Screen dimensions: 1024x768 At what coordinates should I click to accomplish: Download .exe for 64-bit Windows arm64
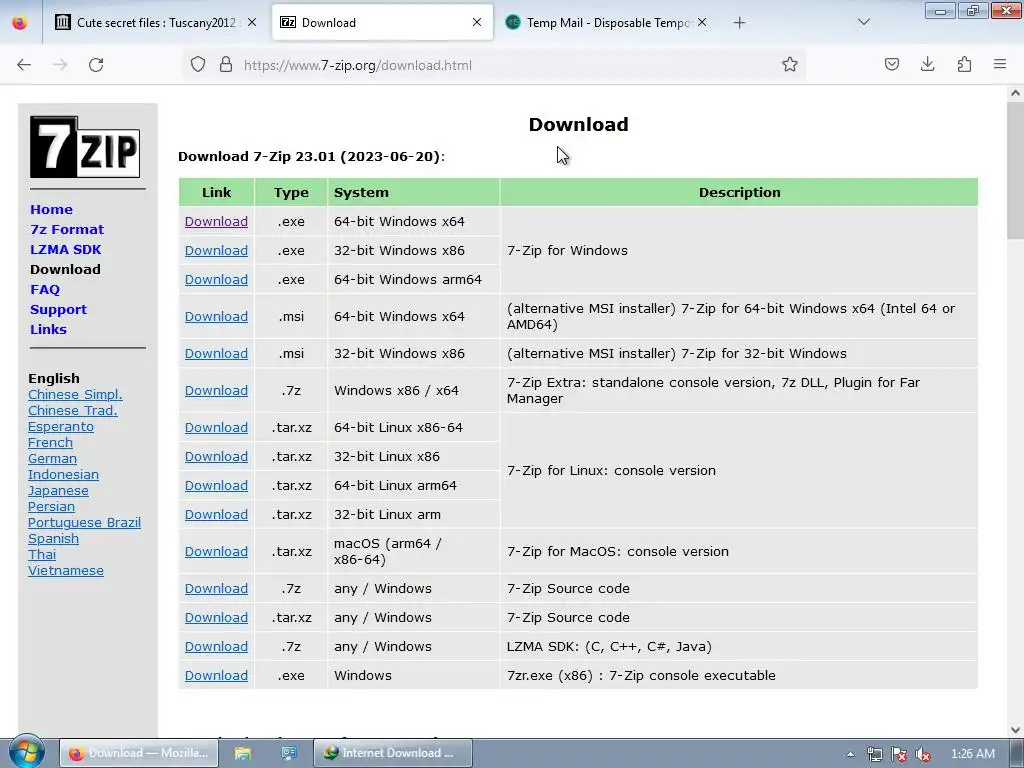point(216,280)
